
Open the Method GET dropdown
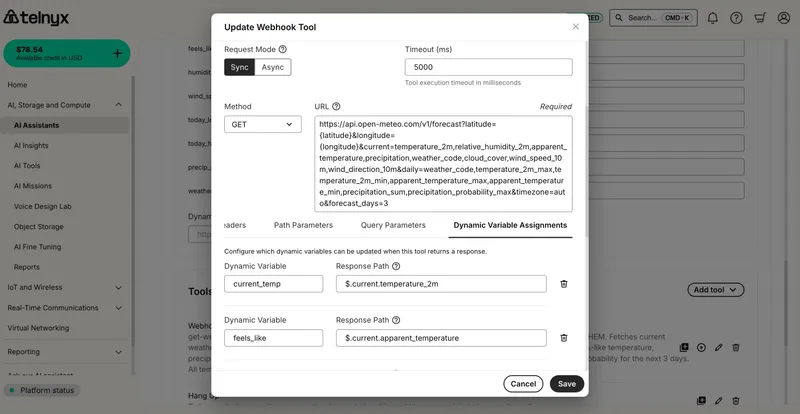click(263, 124)
